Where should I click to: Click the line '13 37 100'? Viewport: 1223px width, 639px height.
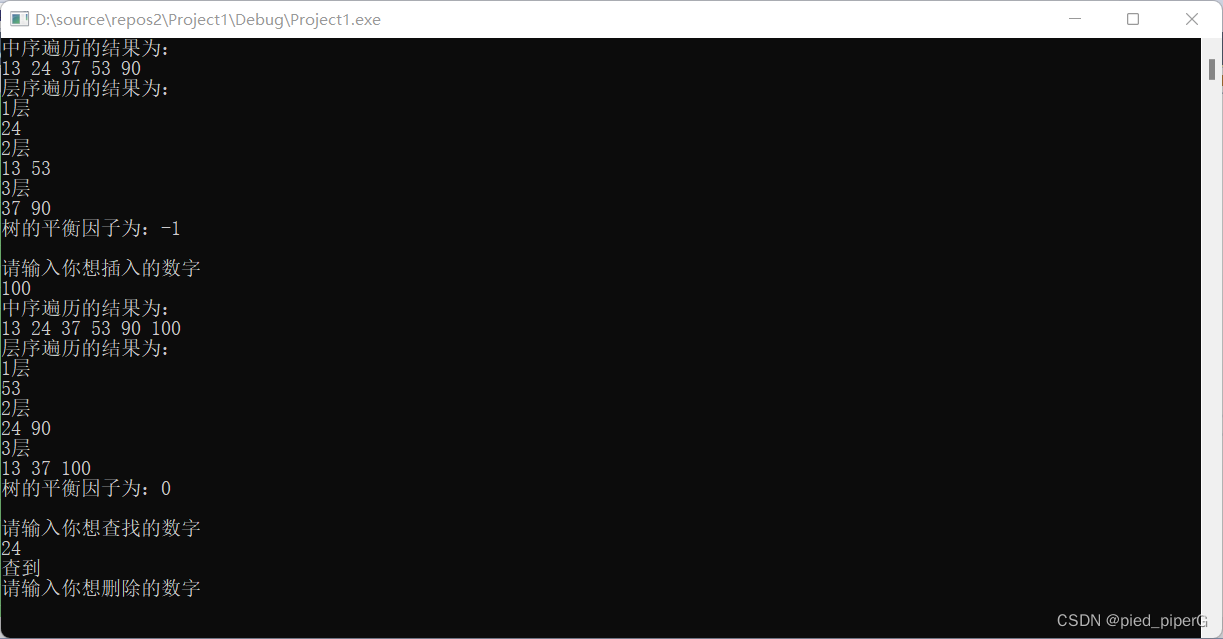46,469
